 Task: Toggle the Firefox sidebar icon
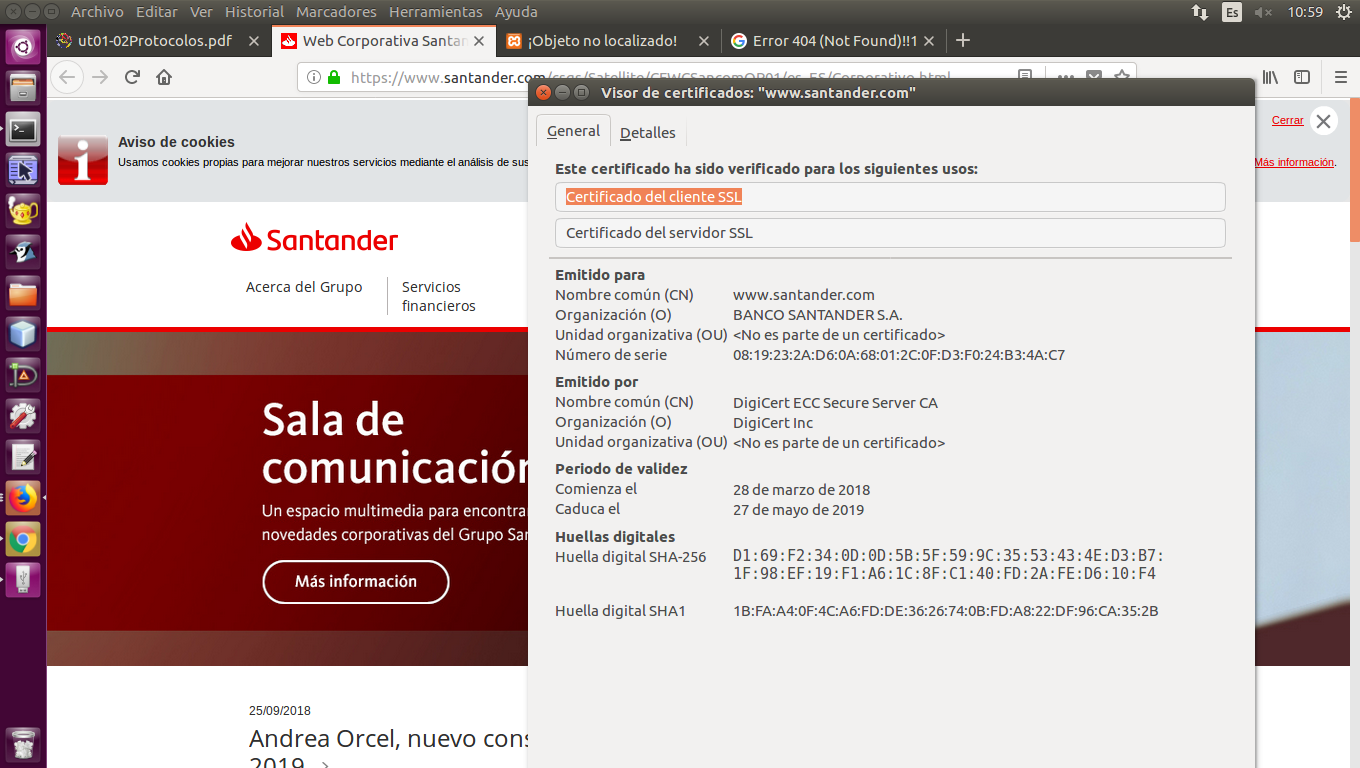[1302, 77]
